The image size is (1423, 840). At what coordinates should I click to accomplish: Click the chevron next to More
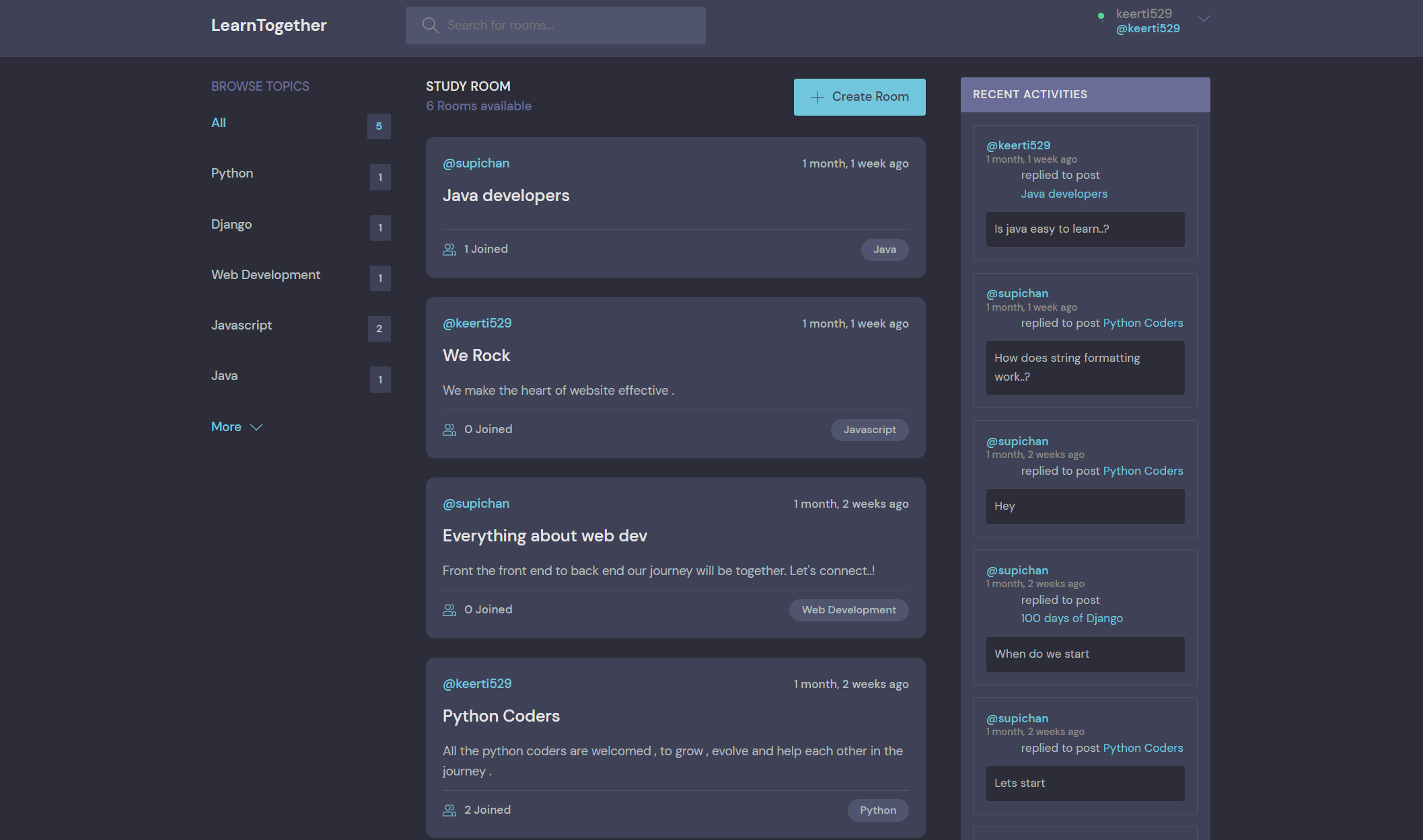(x=256, y=428)
